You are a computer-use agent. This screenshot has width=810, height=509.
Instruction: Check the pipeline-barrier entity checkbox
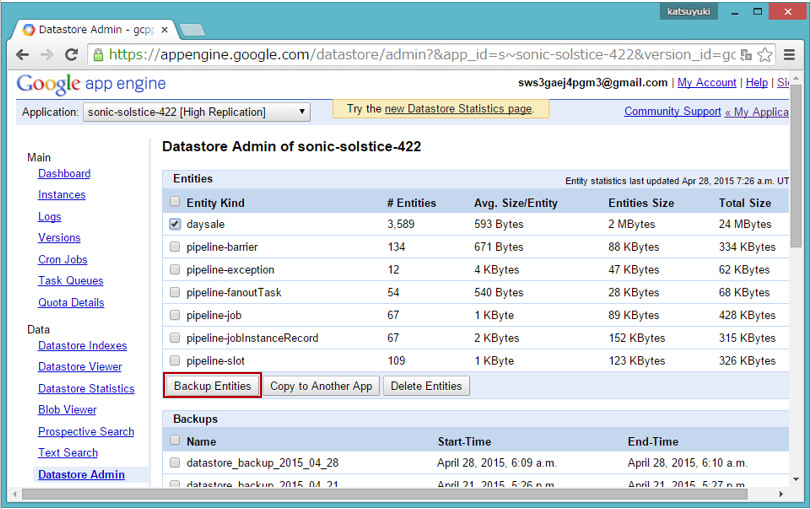point(175,247)
